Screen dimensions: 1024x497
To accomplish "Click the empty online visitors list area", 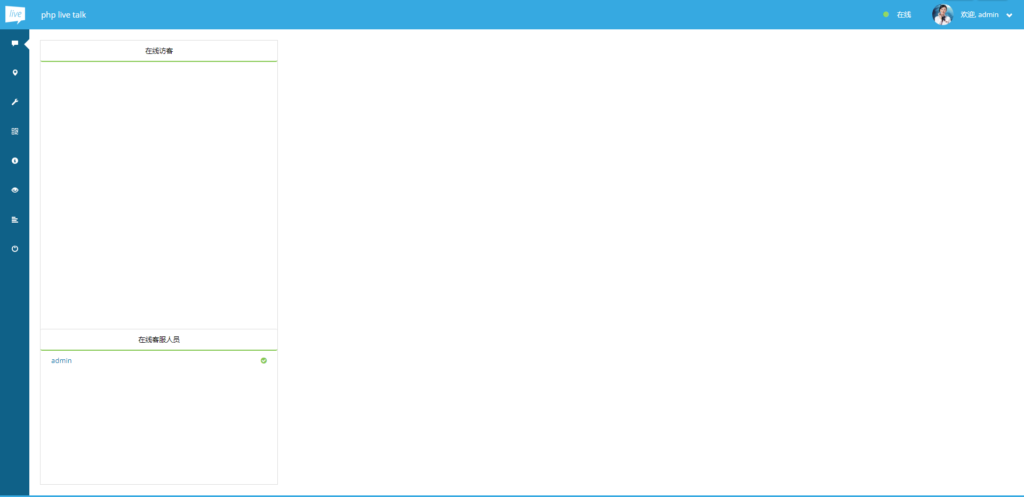I will [x=159, y=195].
